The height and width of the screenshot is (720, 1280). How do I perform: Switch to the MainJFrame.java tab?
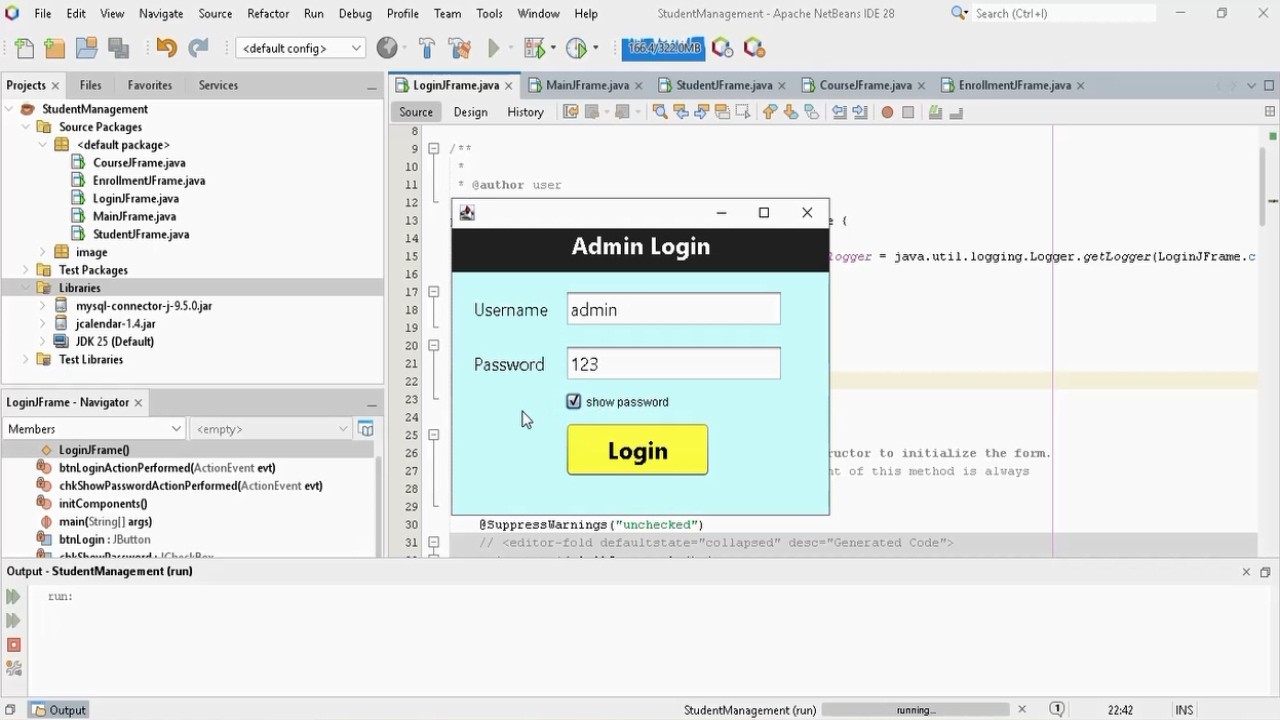(586, 85)
